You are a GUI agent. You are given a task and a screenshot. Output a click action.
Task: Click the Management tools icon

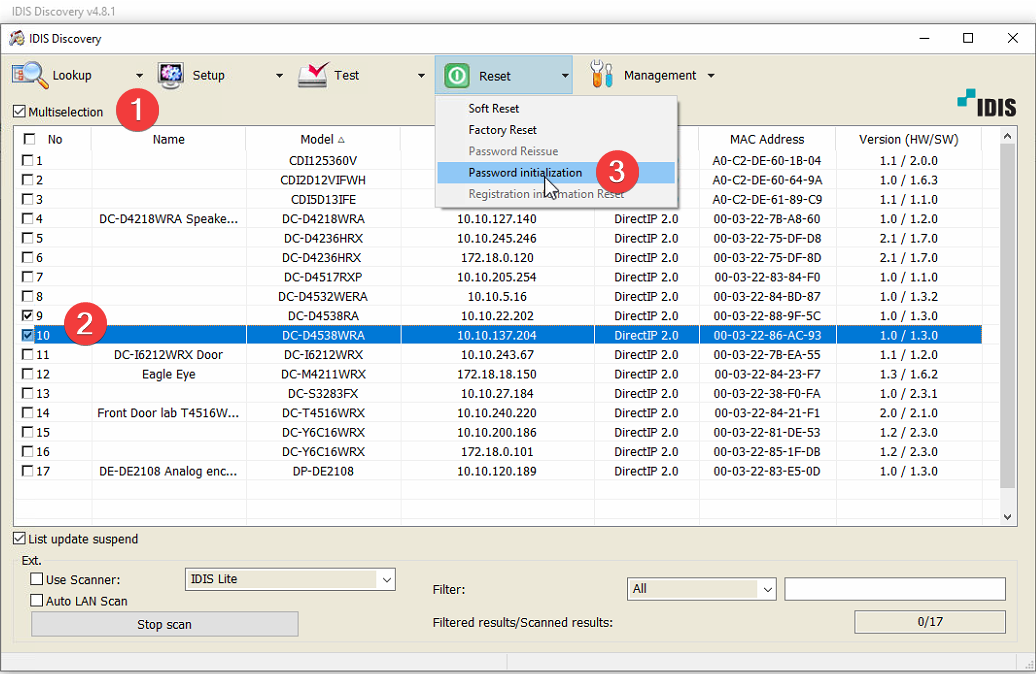[601, 75]
